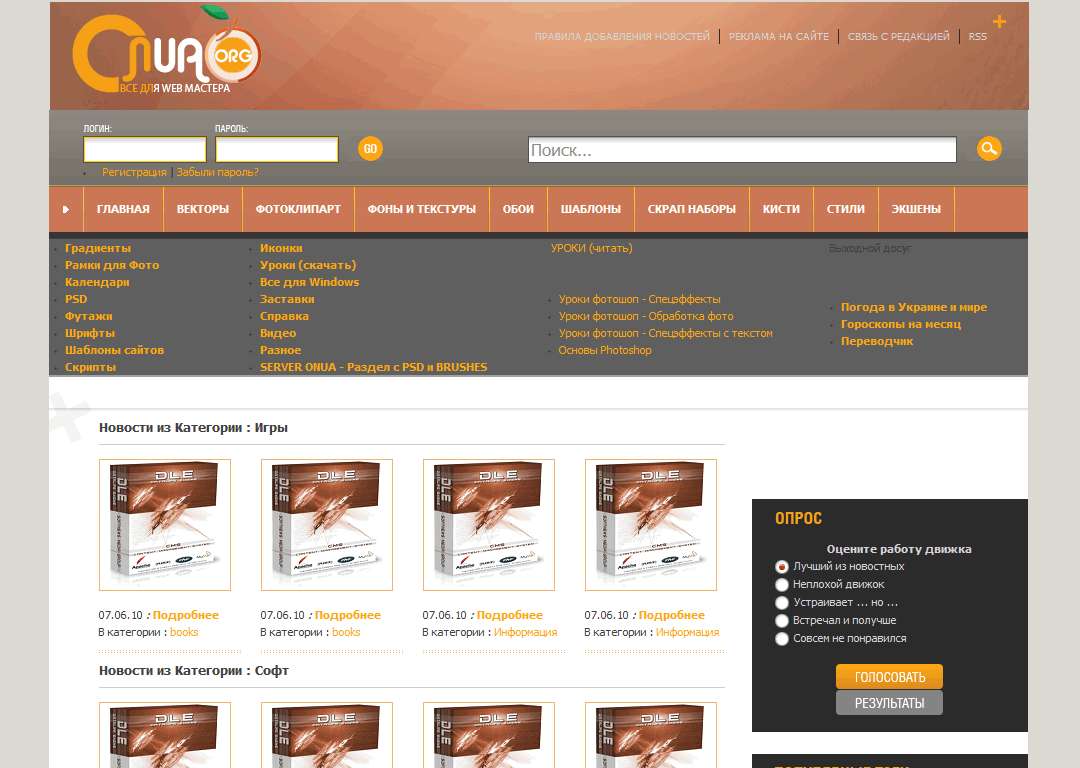Screen dimensions: 1080x768
Task: Open the Все для Windows link
Action: coord(309,282)
